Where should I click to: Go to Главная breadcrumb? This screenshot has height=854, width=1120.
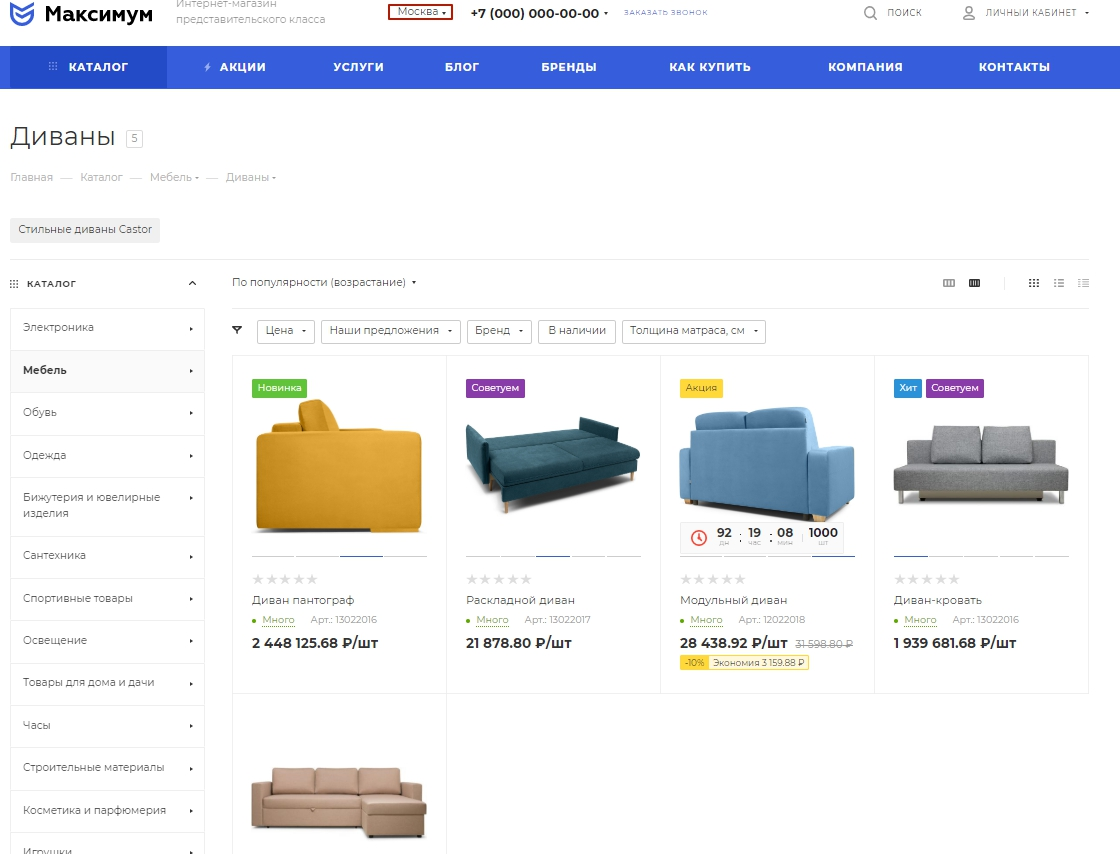click(x=31, y=177)
